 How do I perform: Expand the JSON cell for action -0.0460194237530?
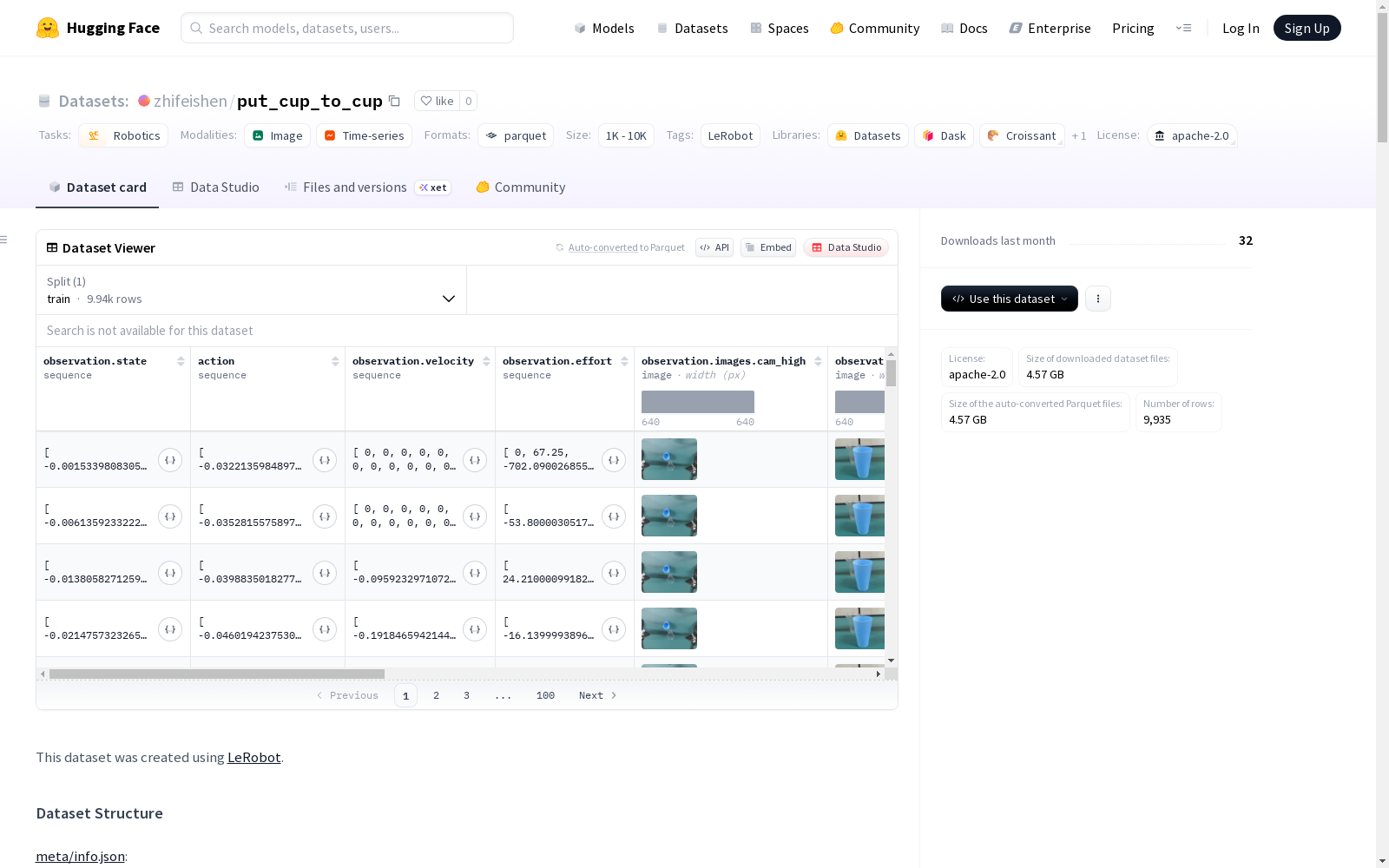[x=325, y=629]
